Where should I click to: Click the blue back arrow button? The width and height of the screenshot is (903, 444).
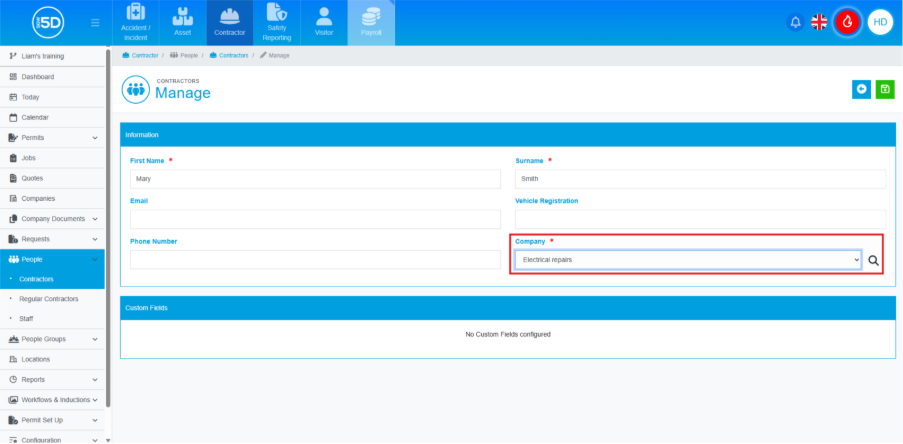coord(862,89)
